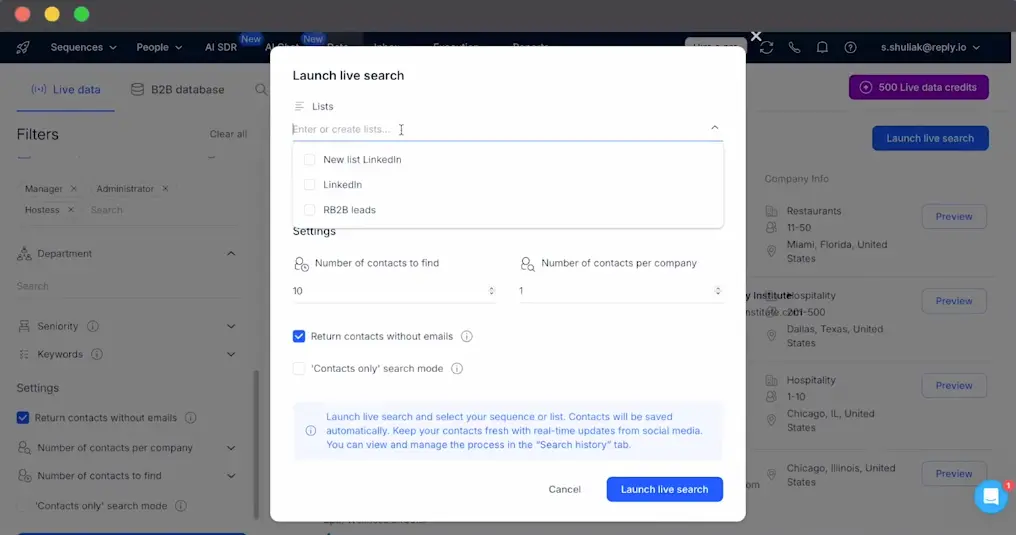This screenshot has width=1016, height=535.
Task: Preview the Hospitality Dallas contact
Action: point(954,301)
